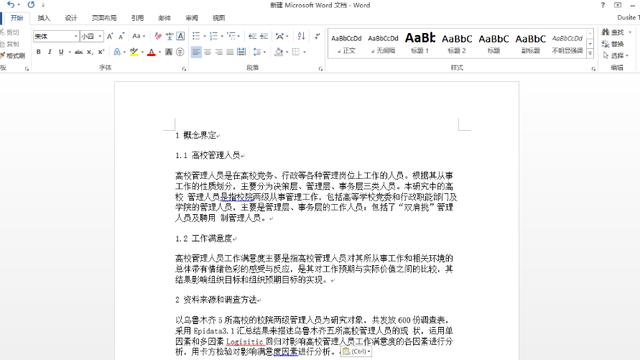Open the font size dropdown
The image size is (640, 360).
(100, 36)
